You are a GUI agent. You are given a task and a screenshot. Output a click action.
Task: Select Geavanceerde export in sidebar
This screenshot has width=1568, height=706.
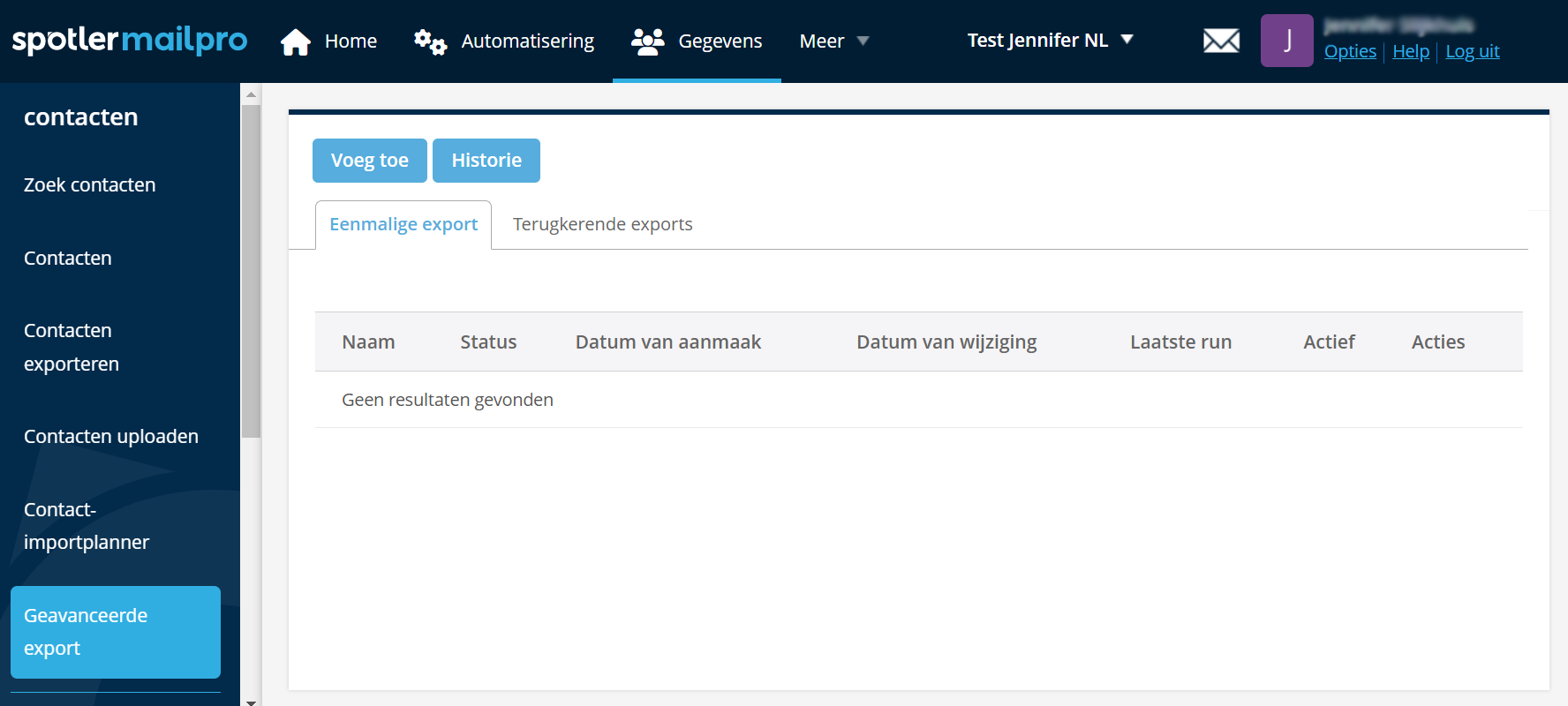(116, 632)
